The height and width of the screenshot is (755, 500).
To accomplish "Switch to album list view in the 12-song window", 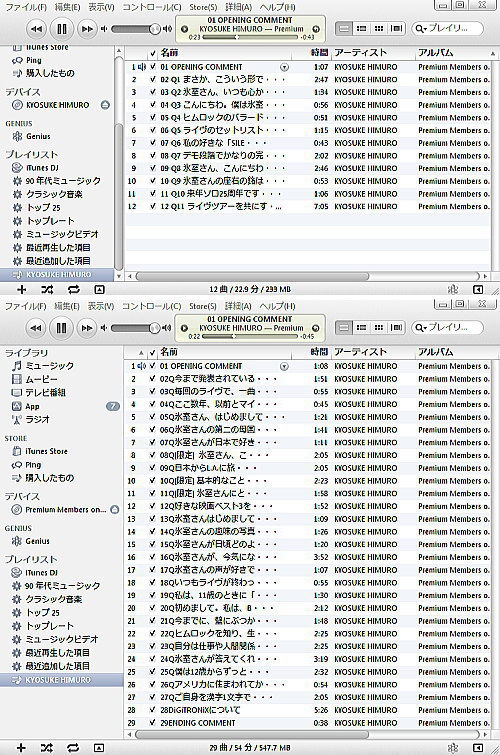I will tap(361, 28).
